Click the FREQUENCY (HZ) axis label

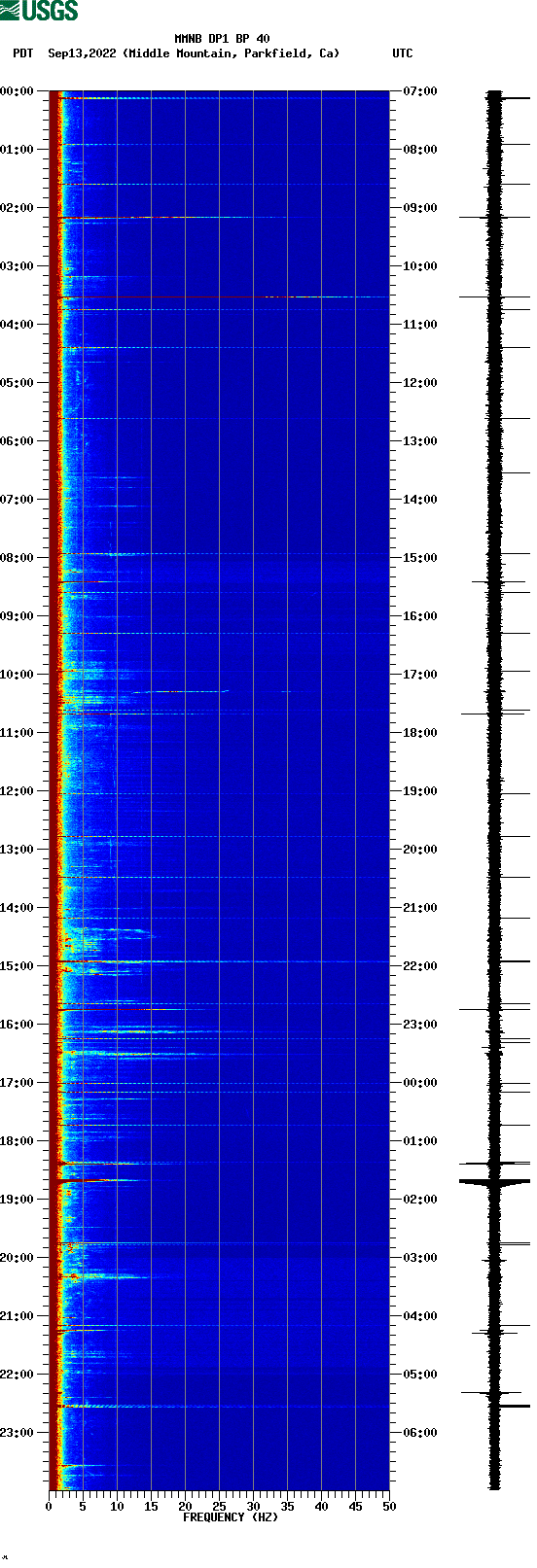click(231, 1516)
